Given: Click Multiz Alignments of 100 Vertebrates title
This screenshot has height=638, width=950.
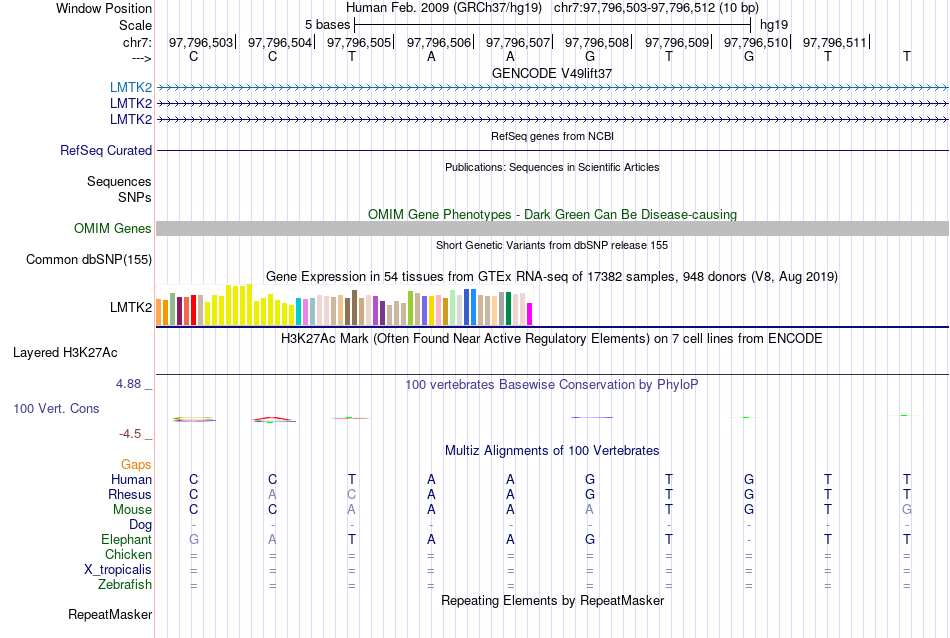Looking at the screenshot, I should pos(552,451).
